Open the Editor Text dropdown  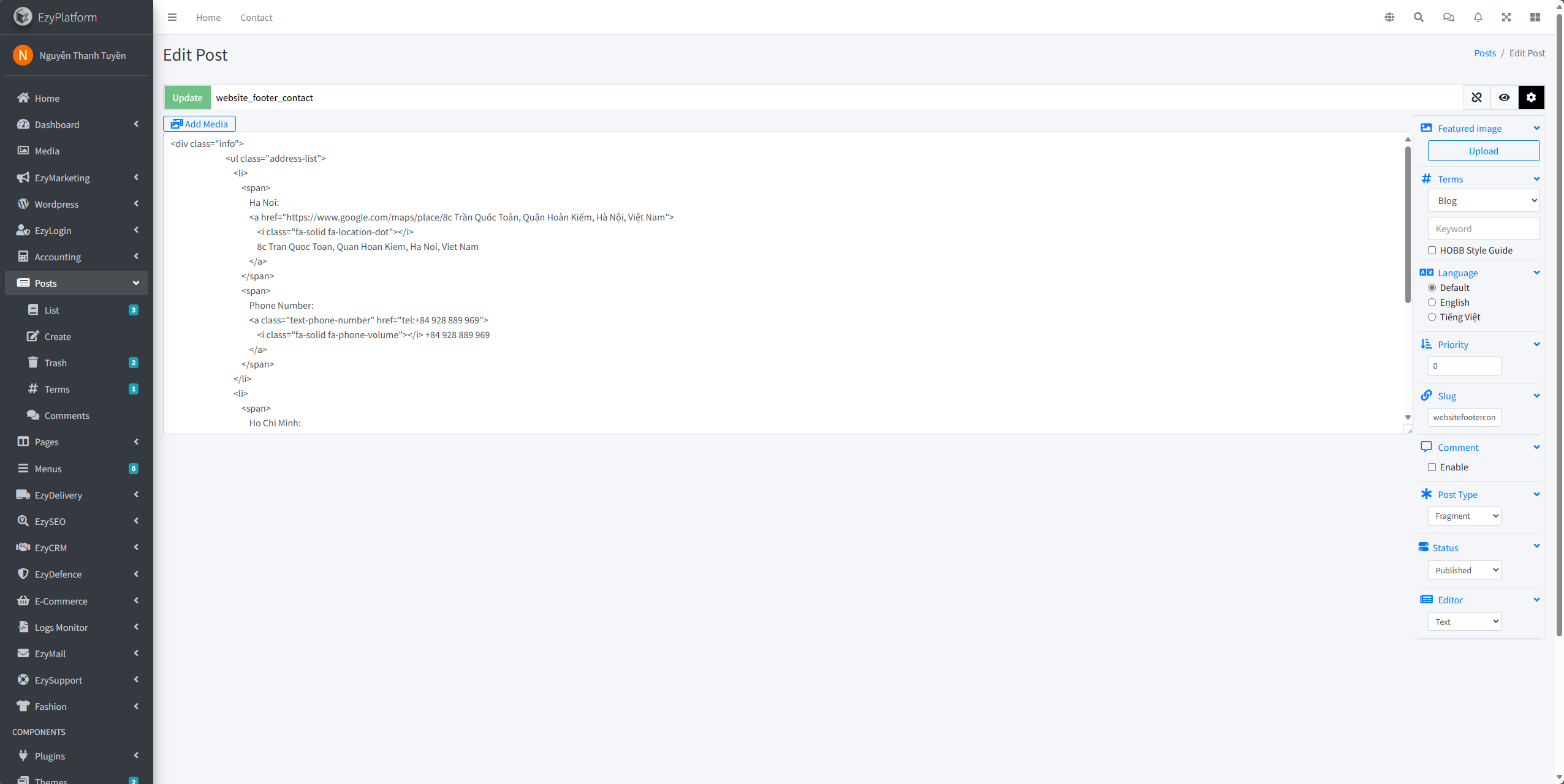point(1464,622)
